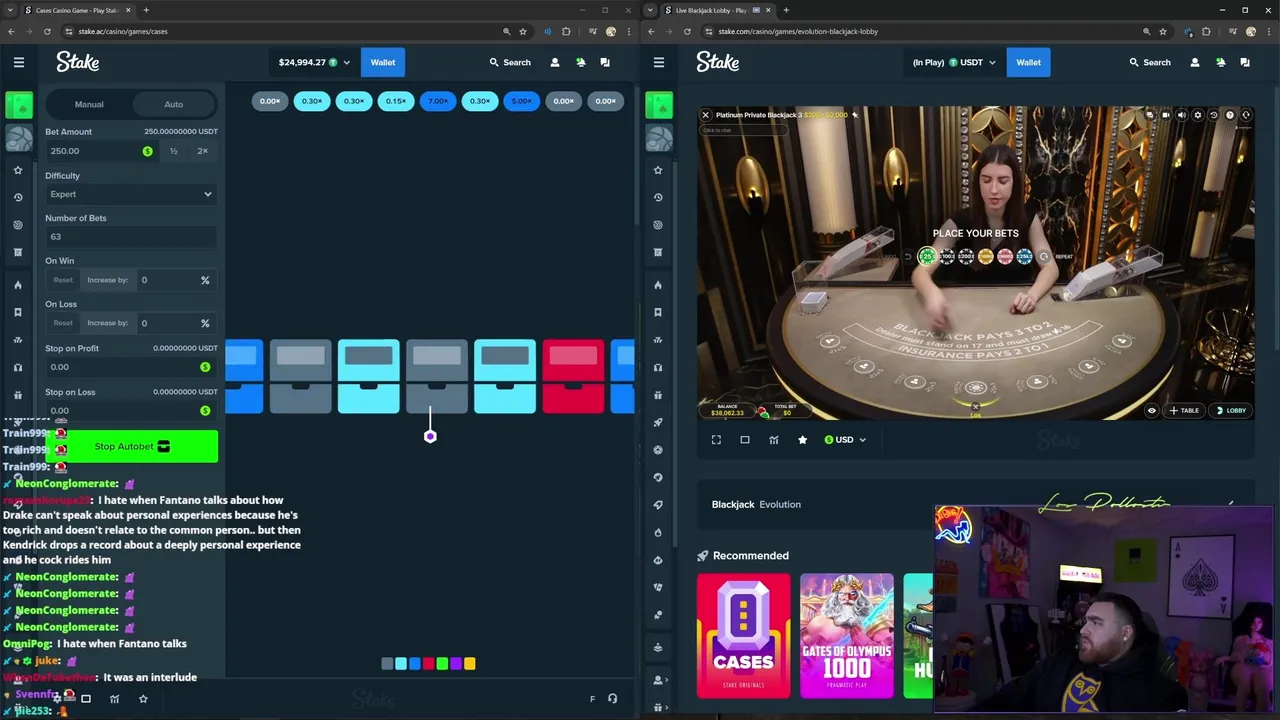The width and height of the screenshot is (1280, 720).
Task: Select Increase by option under On Loss
Action: (108, 323)
